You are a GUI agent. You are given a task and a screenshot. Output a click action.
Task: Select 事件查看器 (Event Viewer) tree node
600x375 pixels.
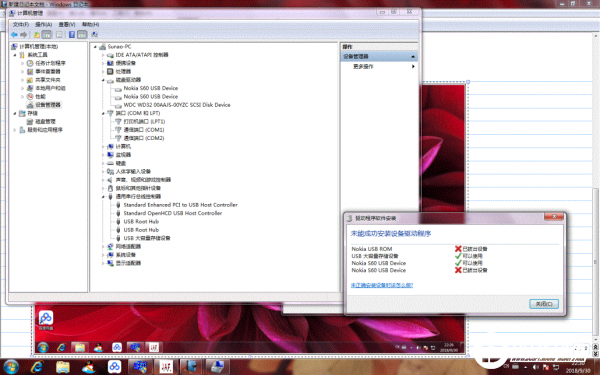[x=48, y=71]
